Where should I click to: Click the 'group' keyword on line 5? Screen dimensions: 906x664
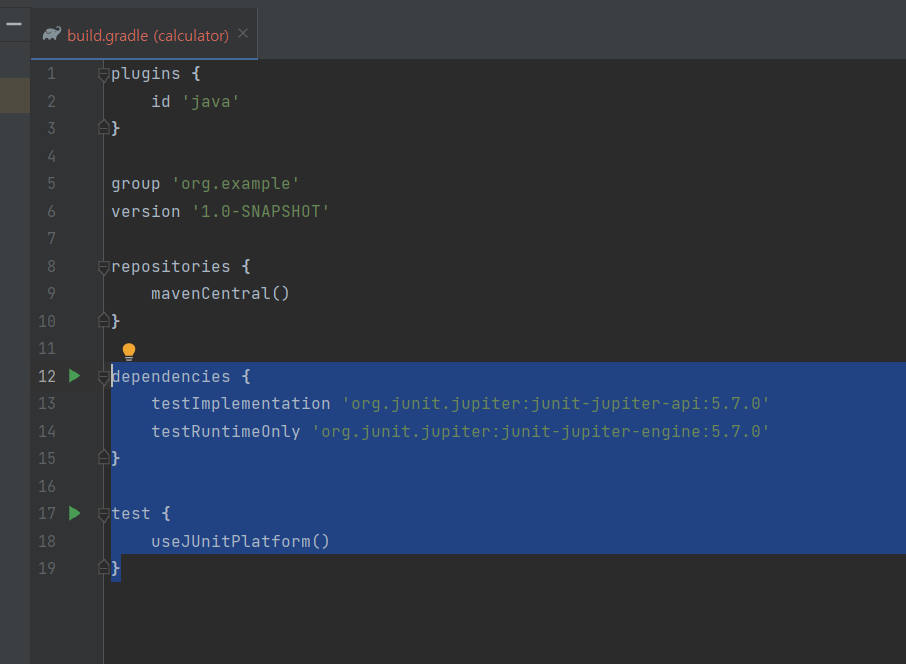pos(136,184)
